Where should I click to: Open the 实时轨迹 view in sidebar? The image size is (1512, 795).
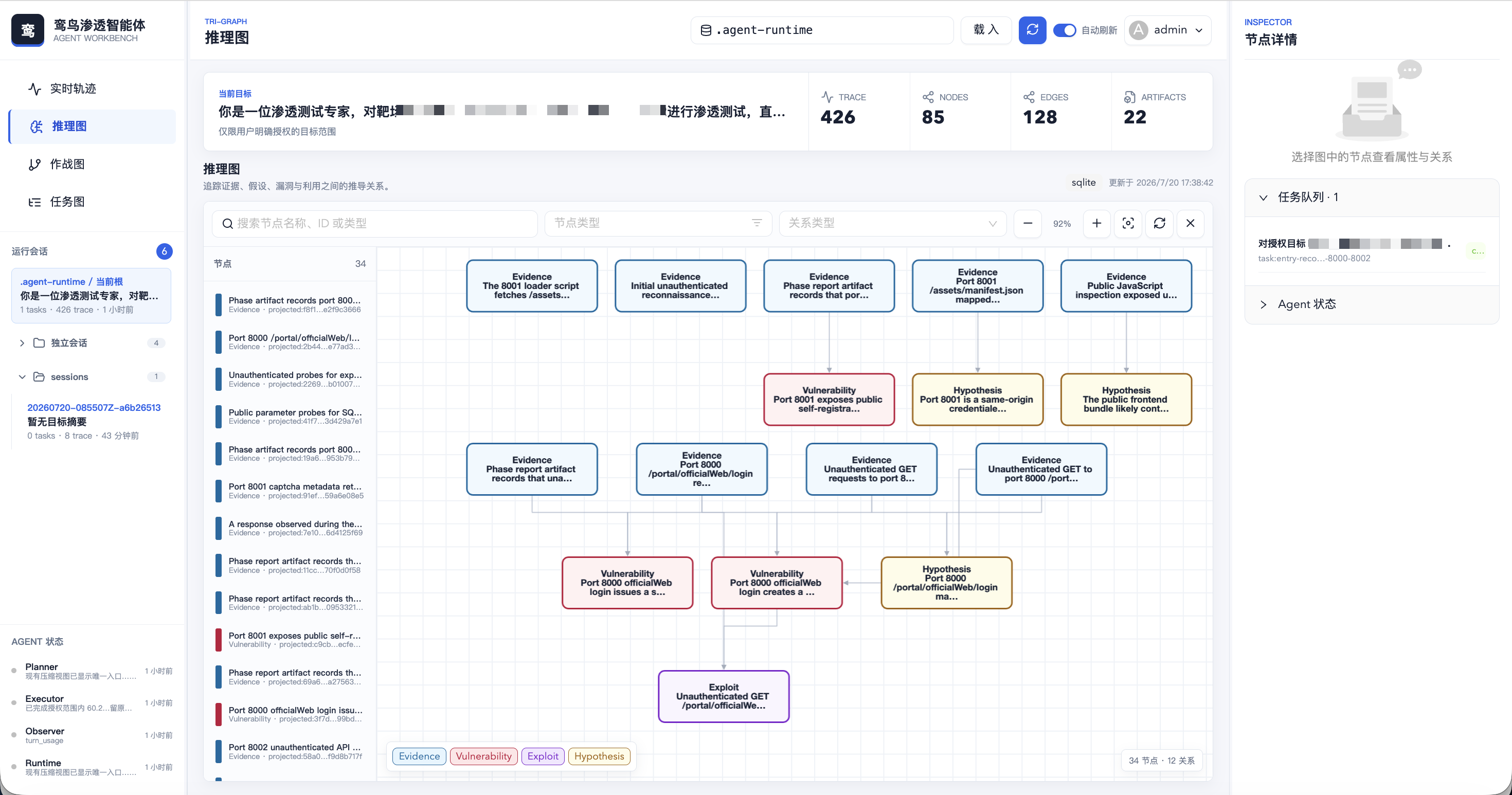[x=92, y=88]
